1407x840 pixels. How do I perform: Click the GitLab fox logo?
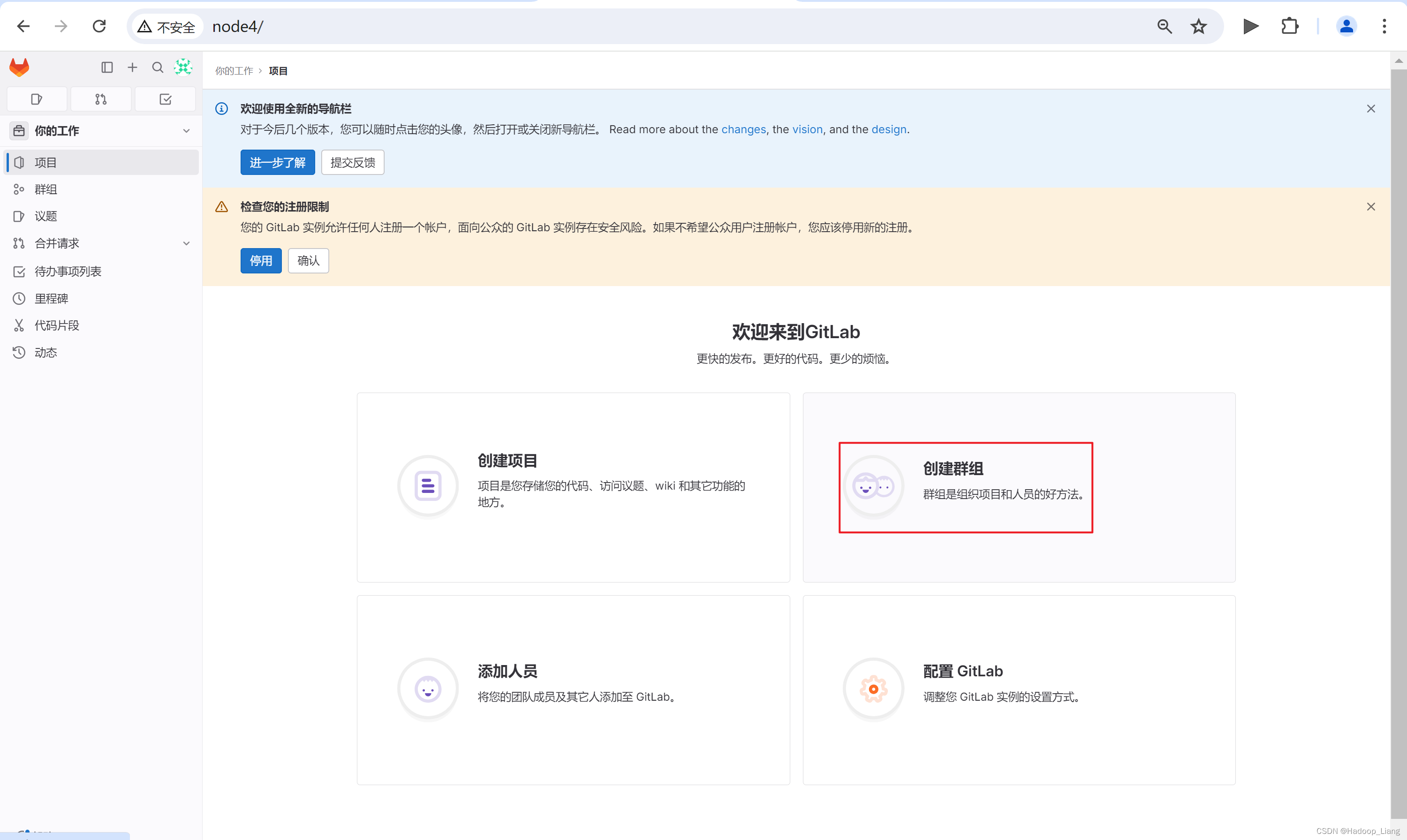(x=19, y=68)
